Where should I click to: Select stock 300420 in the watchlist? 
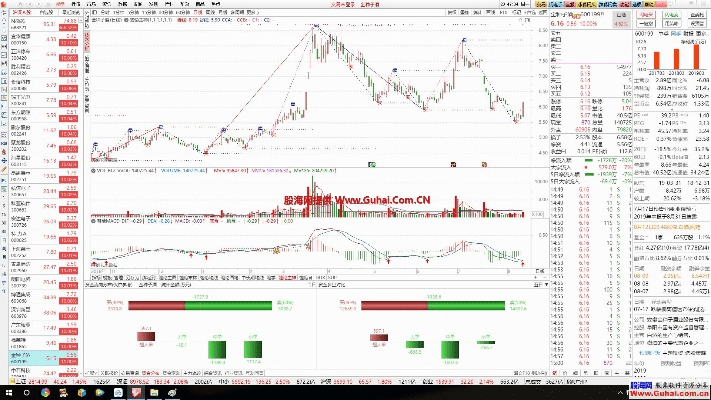pyautogui.click(x=19, y=58)
